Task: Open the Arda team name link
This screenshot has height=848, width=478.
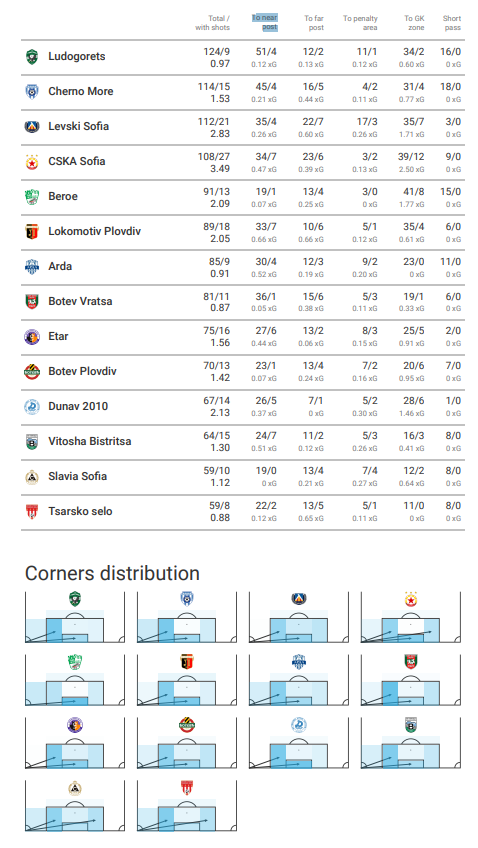Action: 60,266
